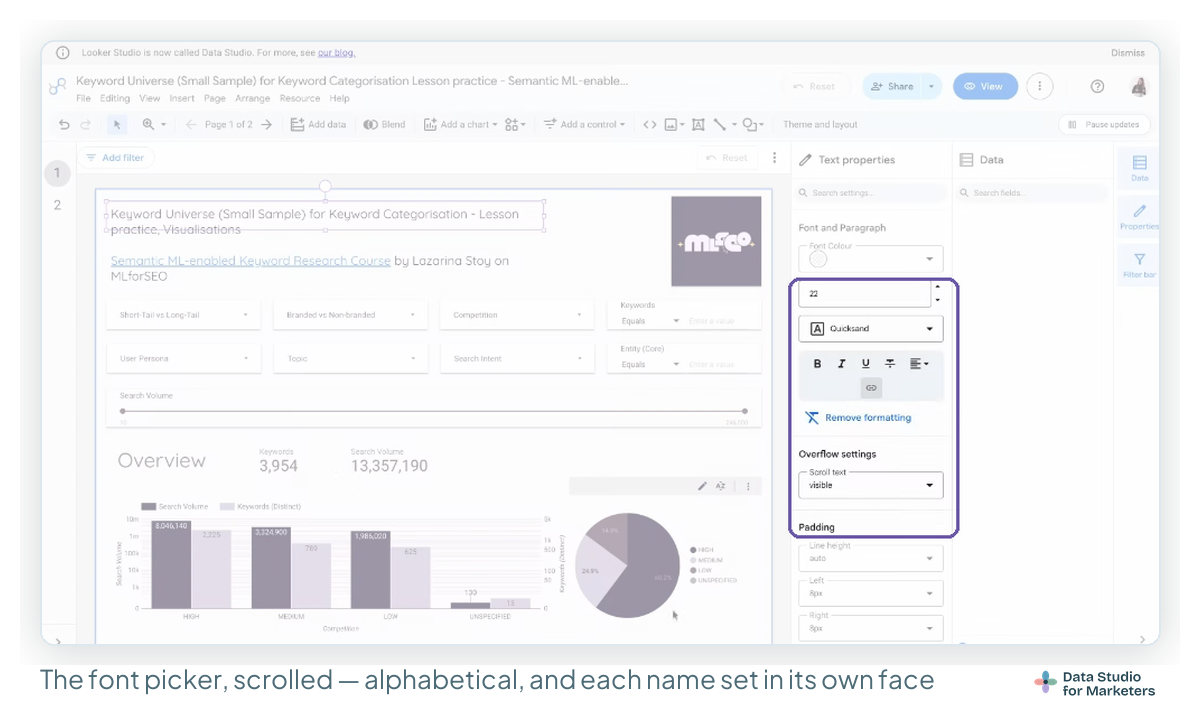Redo the last action in the toolbar
Screen dimensions: 1200x719
click(x=85, y=125)
